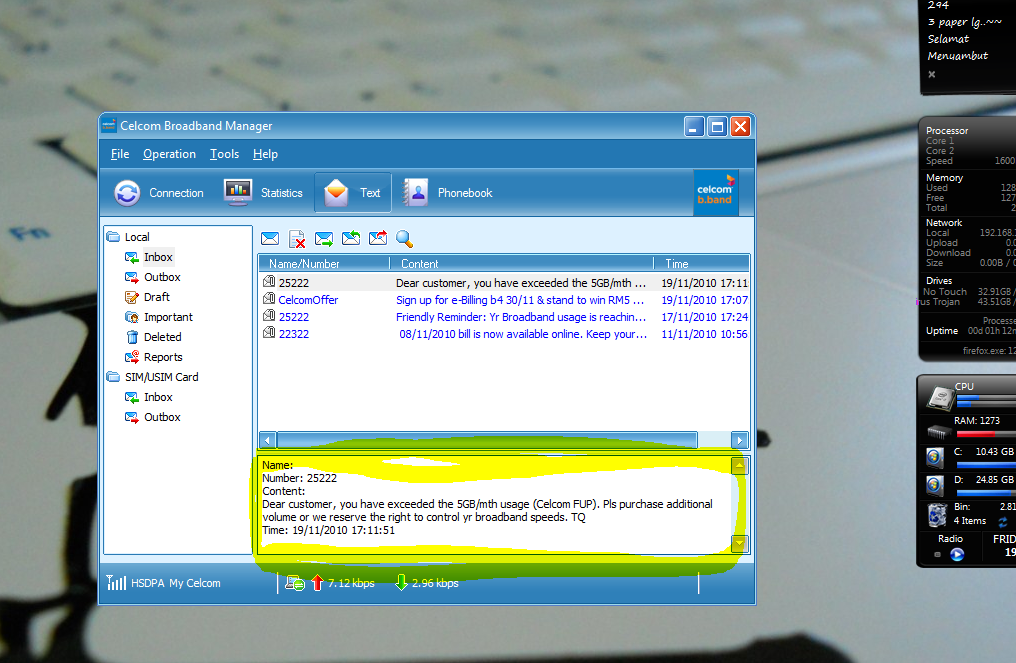Select the 'Friendly Reminder' message from 25222
This screenshot has width=1016, height=663.
(504, 317)
